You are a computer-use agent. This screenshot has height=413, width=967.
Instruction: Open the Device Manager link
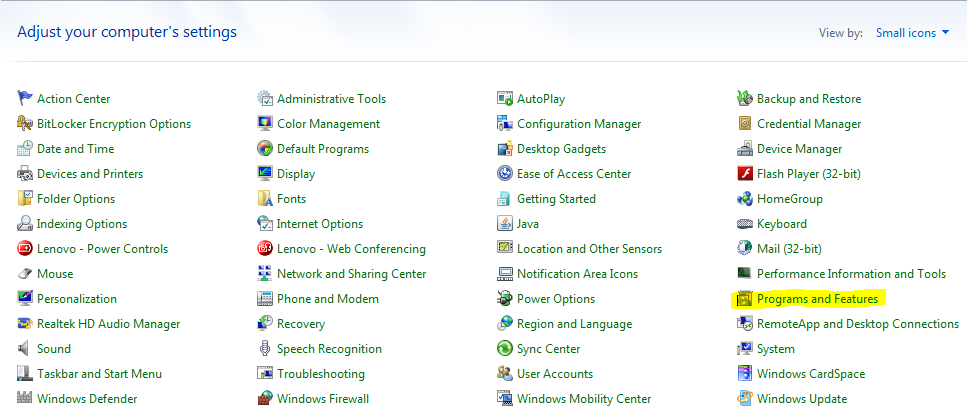(x=799, y=149)
